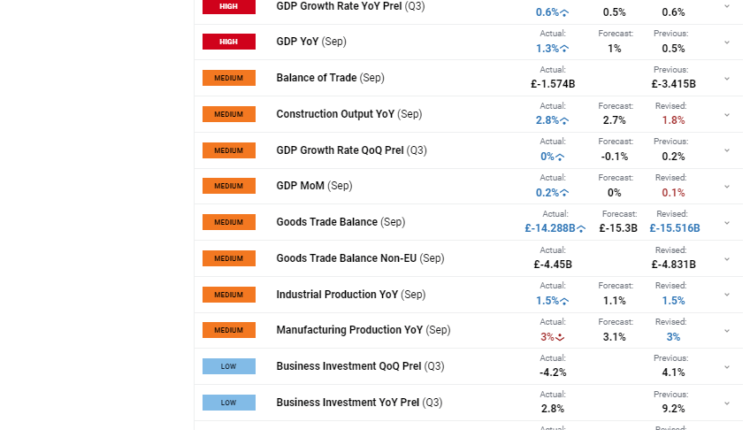Click the down arrow beside 3% actual
This screenshot has width=750, height=430.
tap(560, 337)
